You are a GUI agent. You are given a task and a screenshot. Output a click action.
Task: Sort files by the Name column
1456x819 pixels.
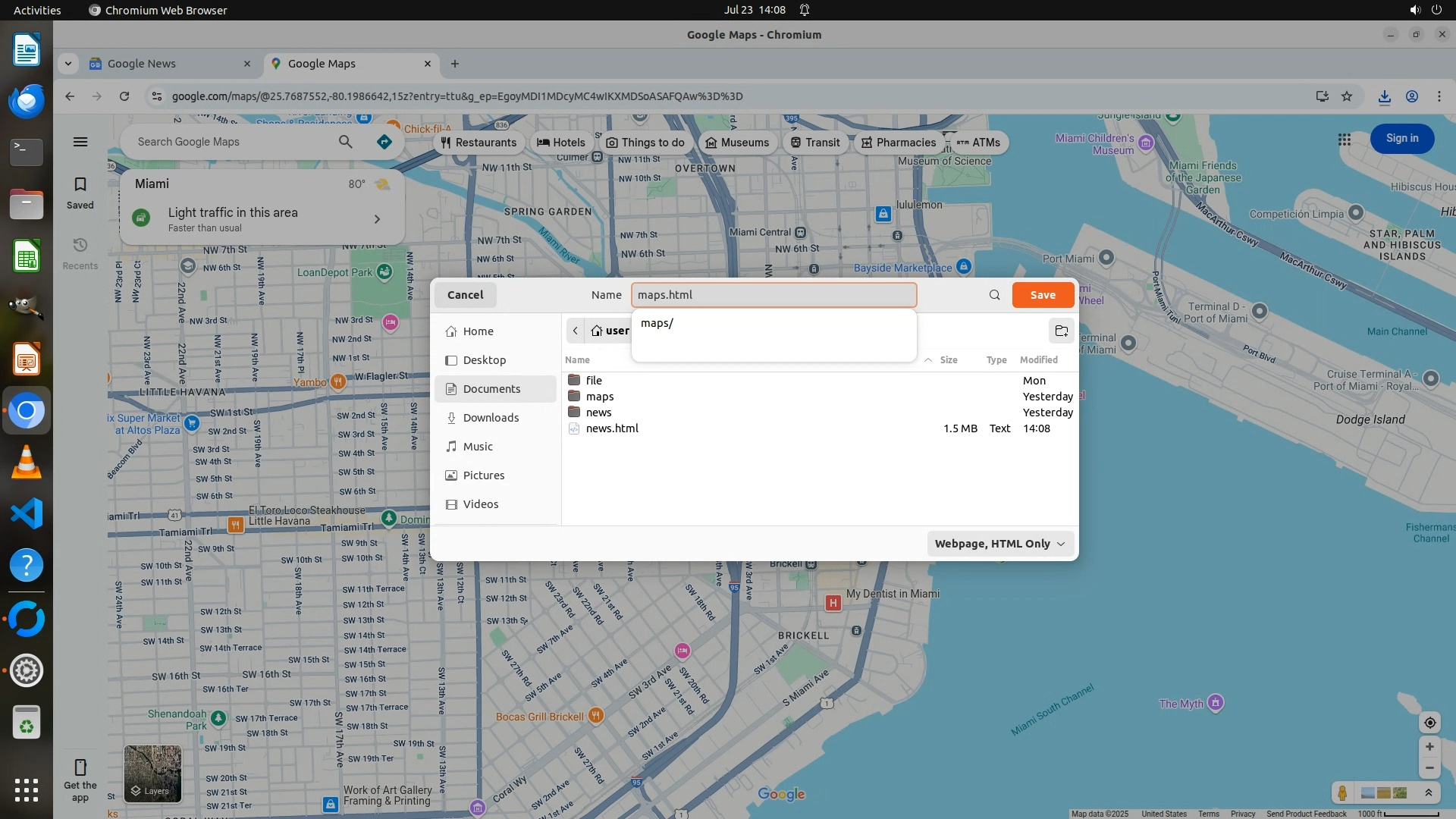point(577,360)
